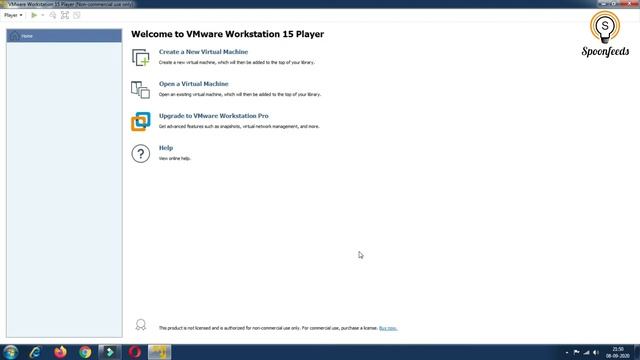Click the Action Center flag icon
This screenshot has height=360, width=640.
(576, 352)
